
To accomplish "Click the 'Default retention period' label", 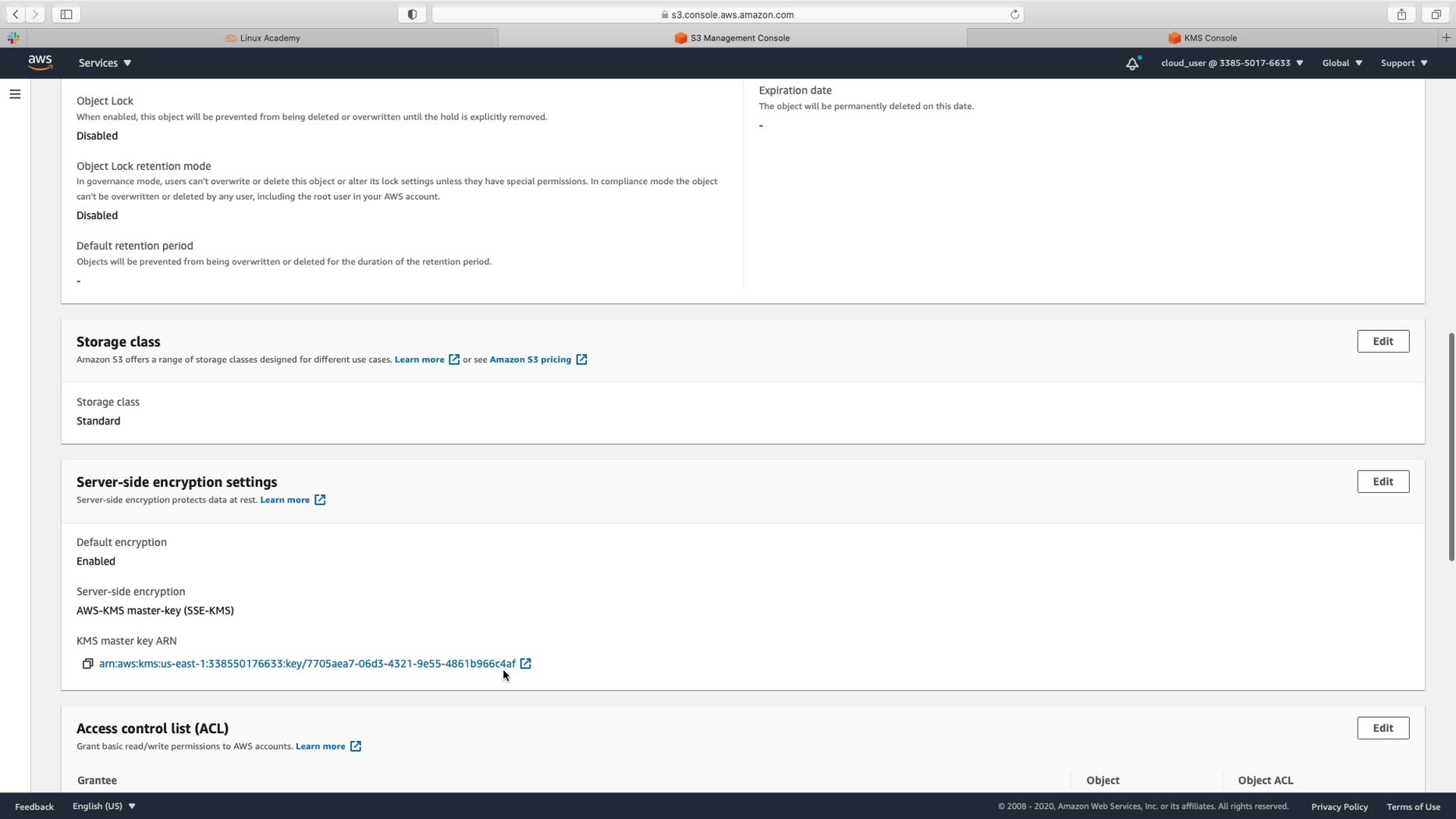I will pos(134,246).
